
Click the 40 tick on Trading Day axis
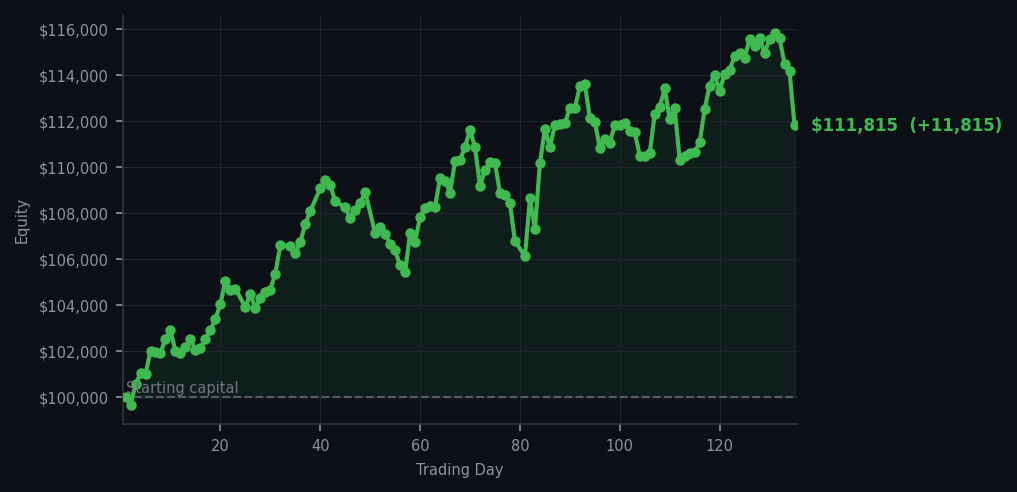click(x=320, y=445)
